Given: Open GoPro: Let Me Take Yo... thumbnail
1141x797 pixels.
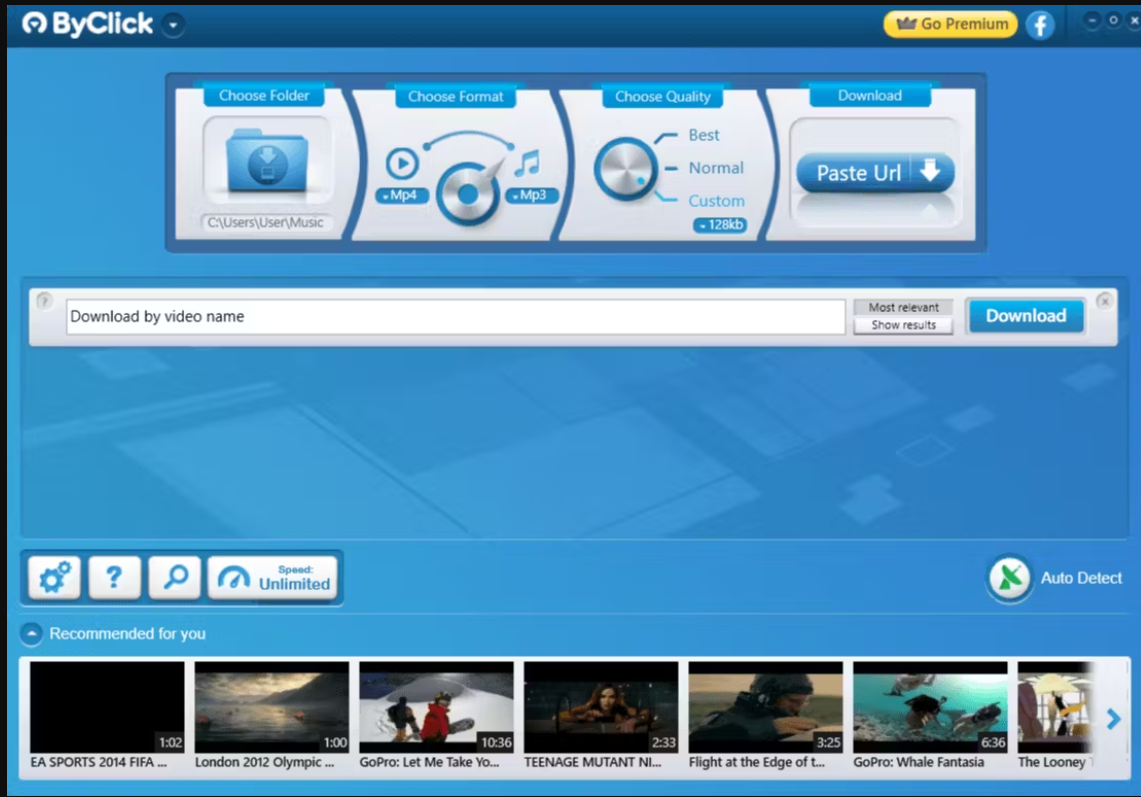Looking at the screenshot, I should [x=436, y=707].
